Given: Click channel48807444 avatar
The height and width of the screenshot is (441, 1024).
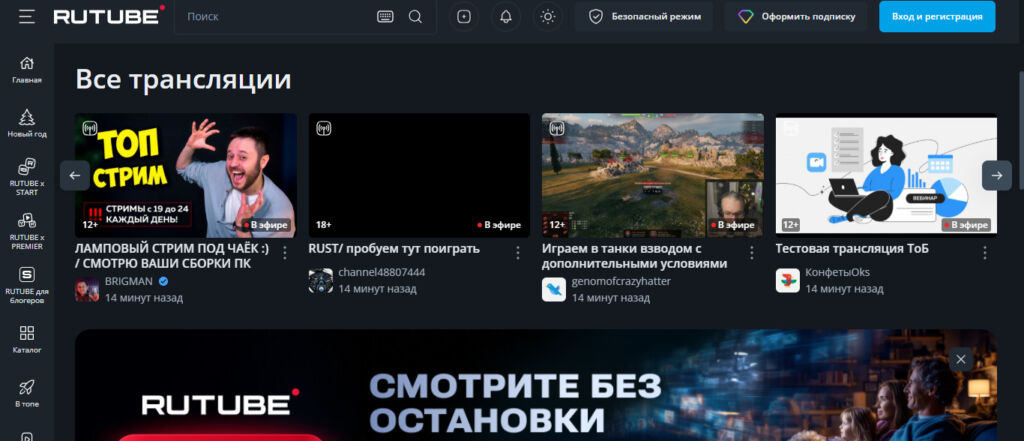Looking at the screenshot, I should [x=321, y=280].
